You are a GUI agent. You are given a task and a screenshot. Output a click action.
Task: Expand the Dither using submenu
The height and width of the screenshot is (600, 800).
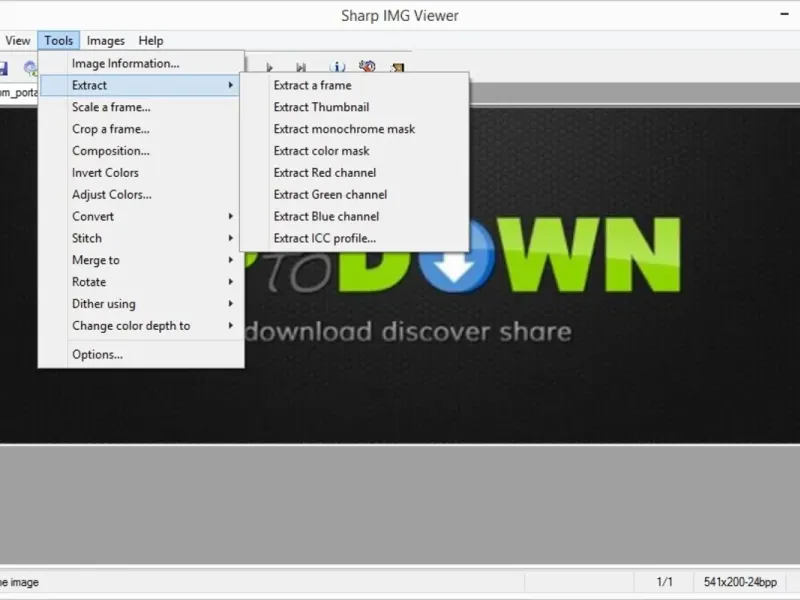tap(141, 304)
